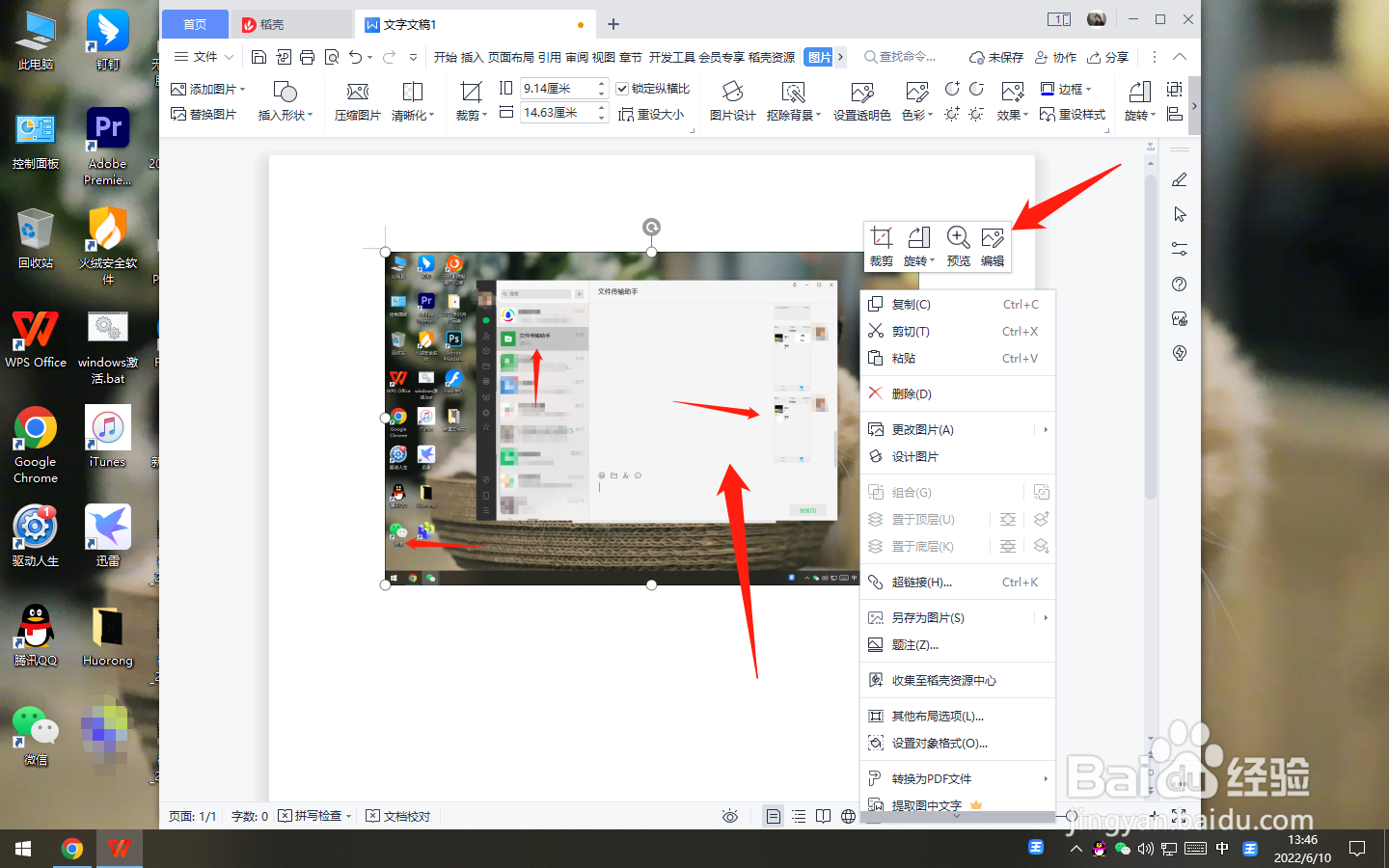Click the Outline View icon in the status bar
The image size is (1389, 868).
point(799,816)
